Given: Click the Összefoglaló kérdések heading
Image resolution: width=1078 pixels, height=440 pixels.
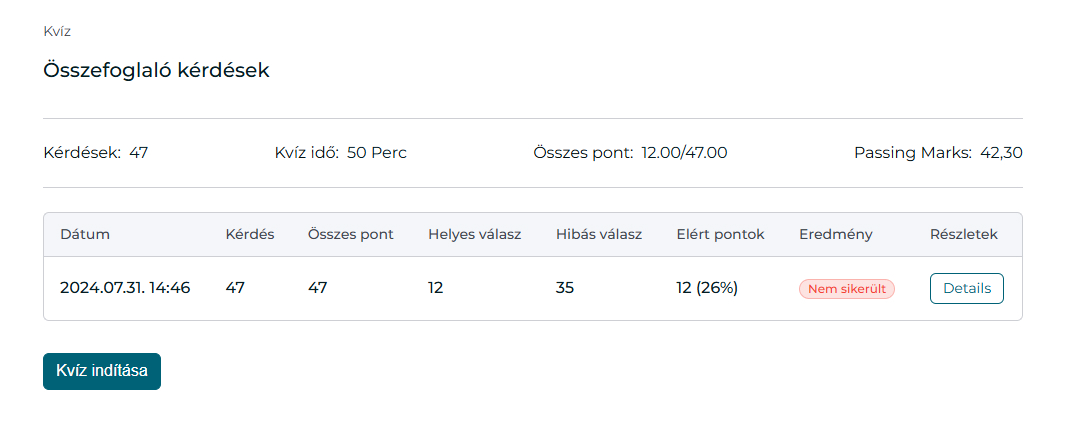Looking at the screenshot, I should point(156,70).
